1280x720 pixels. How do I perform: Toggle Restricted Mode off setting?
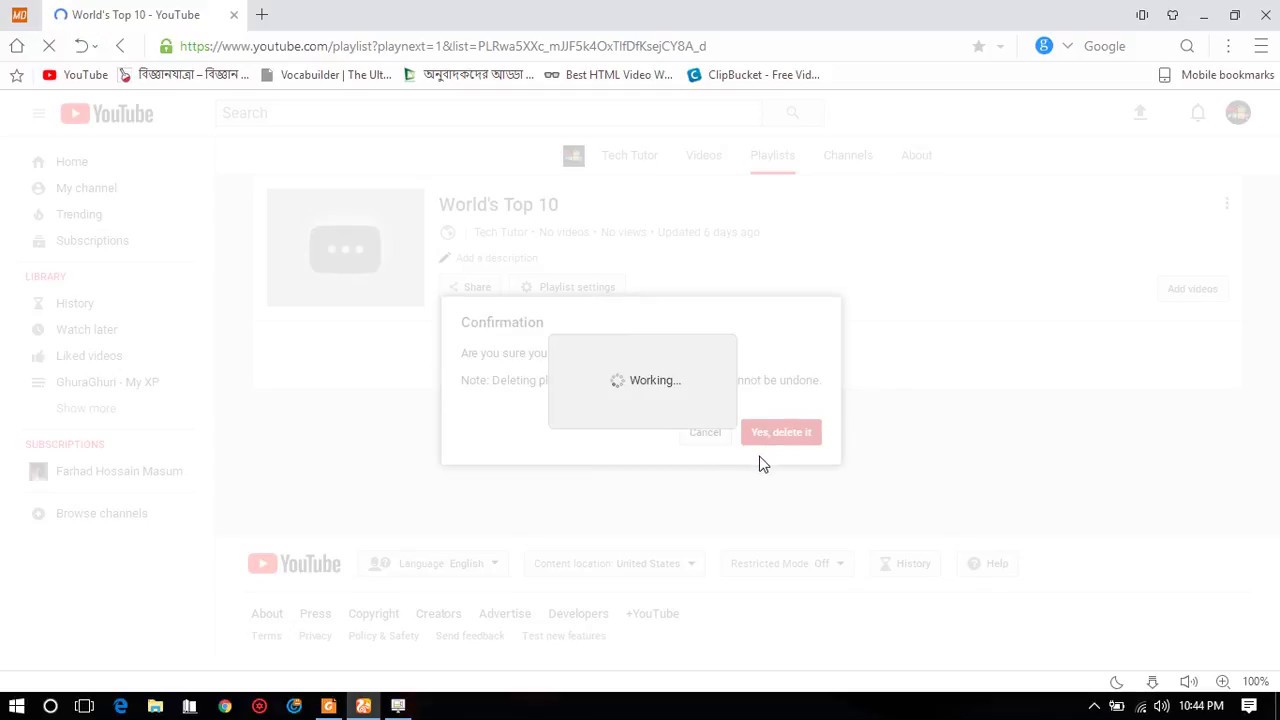pos(786,563)
